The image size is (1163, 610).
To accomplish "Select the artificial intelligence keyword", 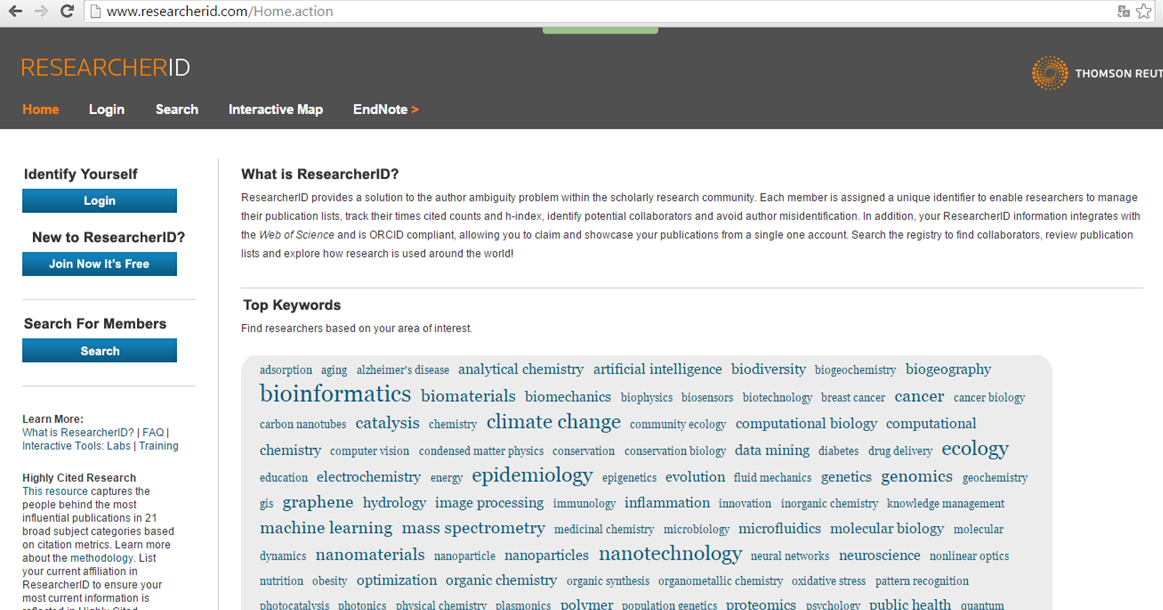I will point(657,369).
